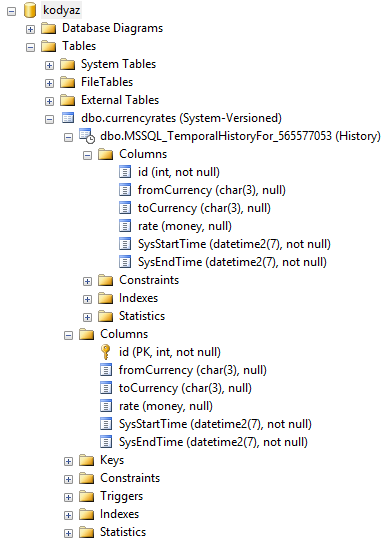Click the column icon beside id (int, not null)
The width and height of the screenshot is (386, 541).
coord(125,172)
